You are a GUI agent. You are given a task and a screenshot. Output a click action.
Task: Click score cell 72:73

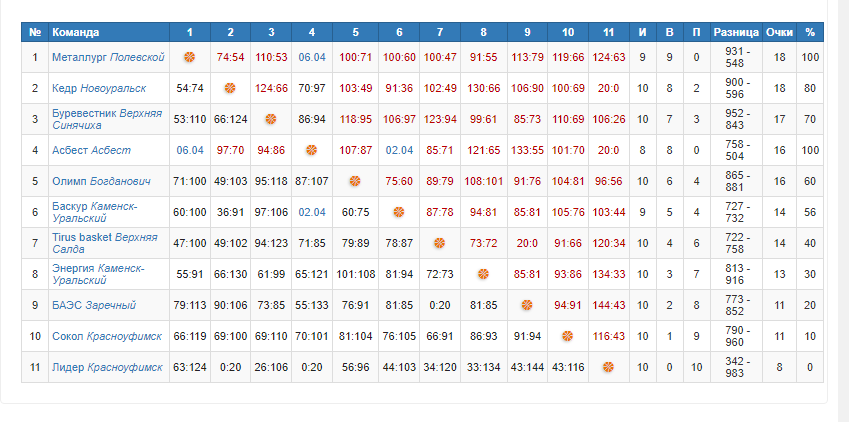click(x=440, y=274)
